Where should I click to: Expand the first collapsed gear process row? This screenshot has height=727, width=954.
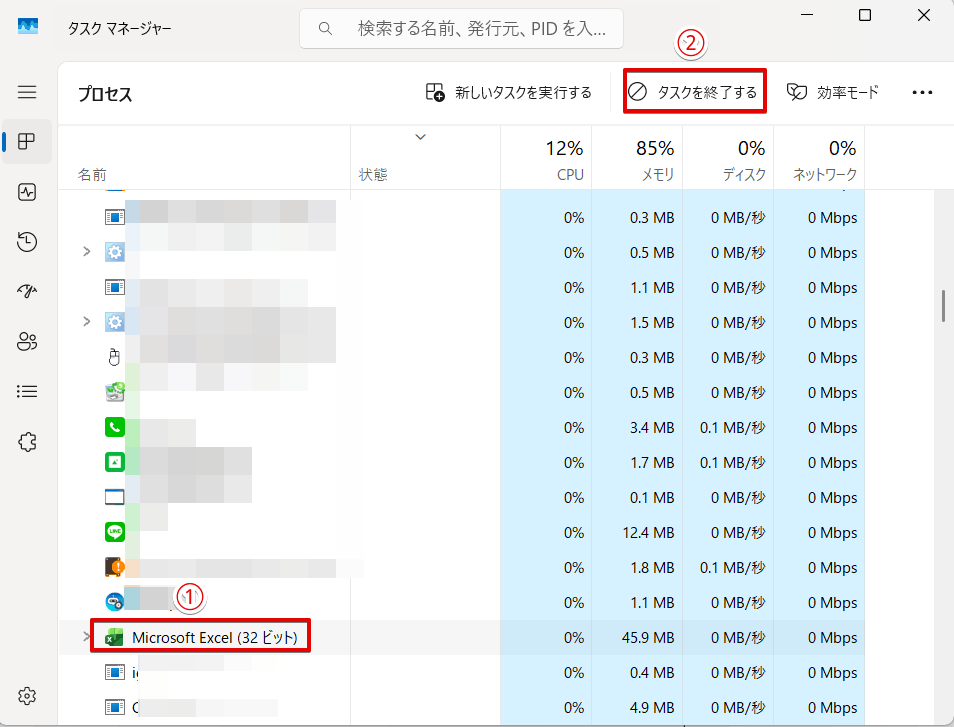point(87,252)
